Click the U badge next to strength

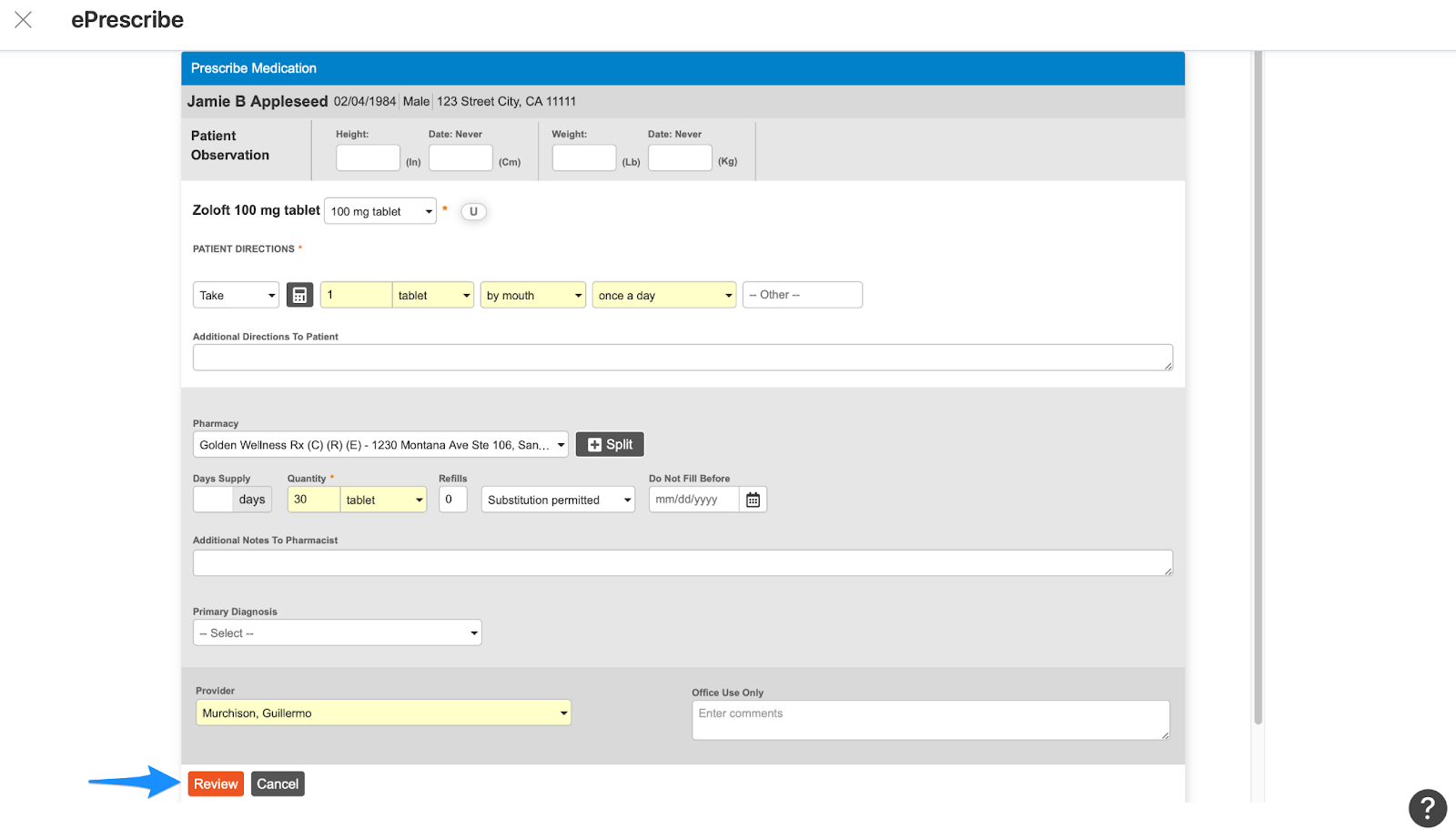click(473, 211)
